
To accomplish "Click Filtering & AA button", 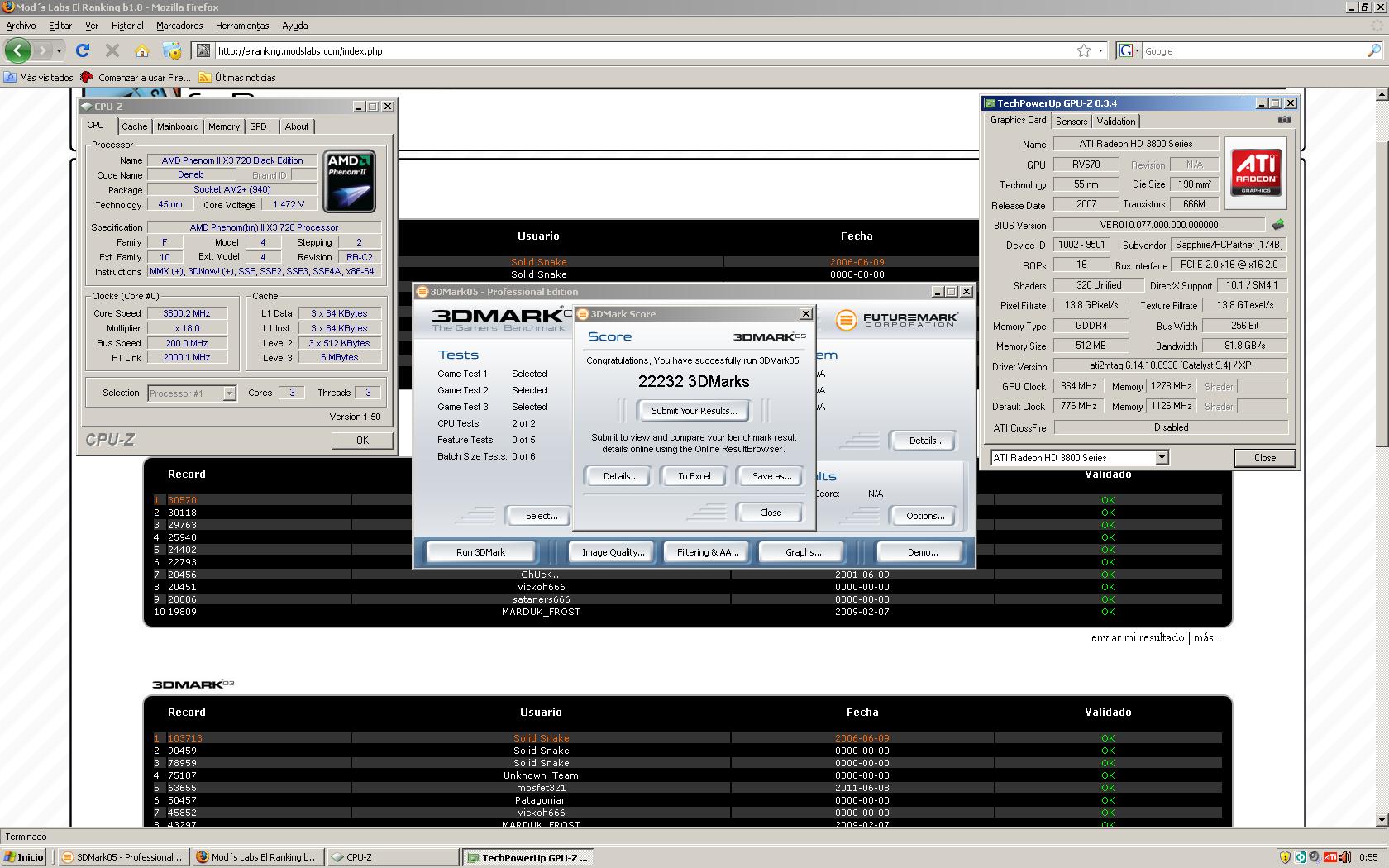I will tap(707, 552).
